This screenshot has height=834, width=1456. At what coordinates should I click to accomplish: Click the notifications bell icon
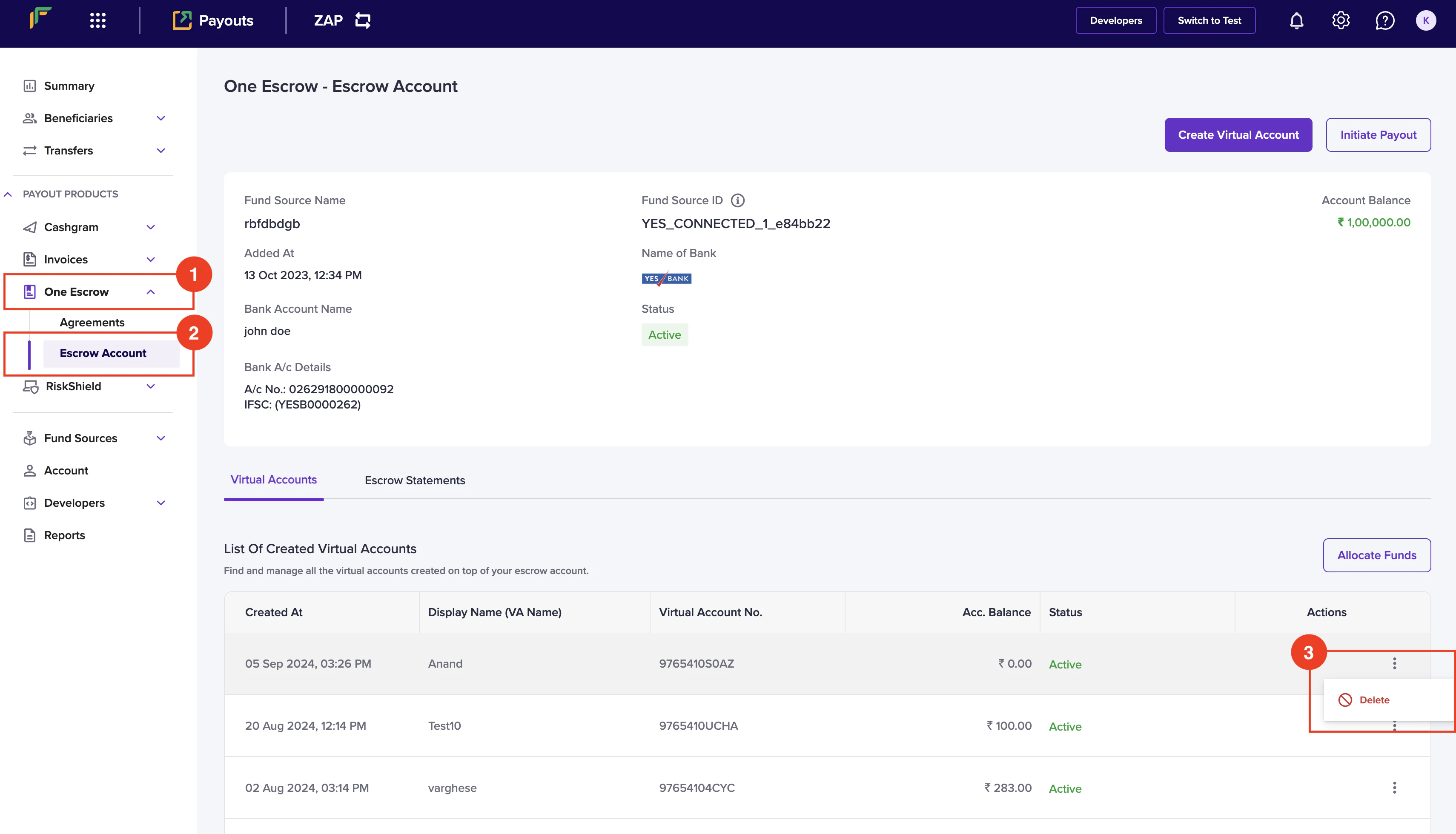click(1296, 20)
